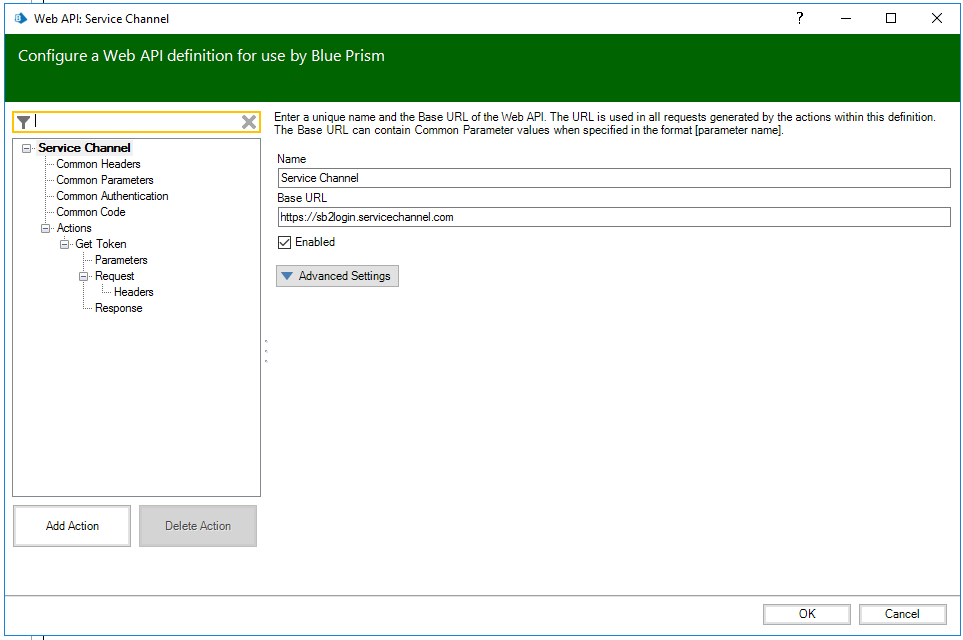Image resolution: width=963 pixels, height=640 pixels.
Task: Collapse the Actions tree node
Action: point(46,228)
